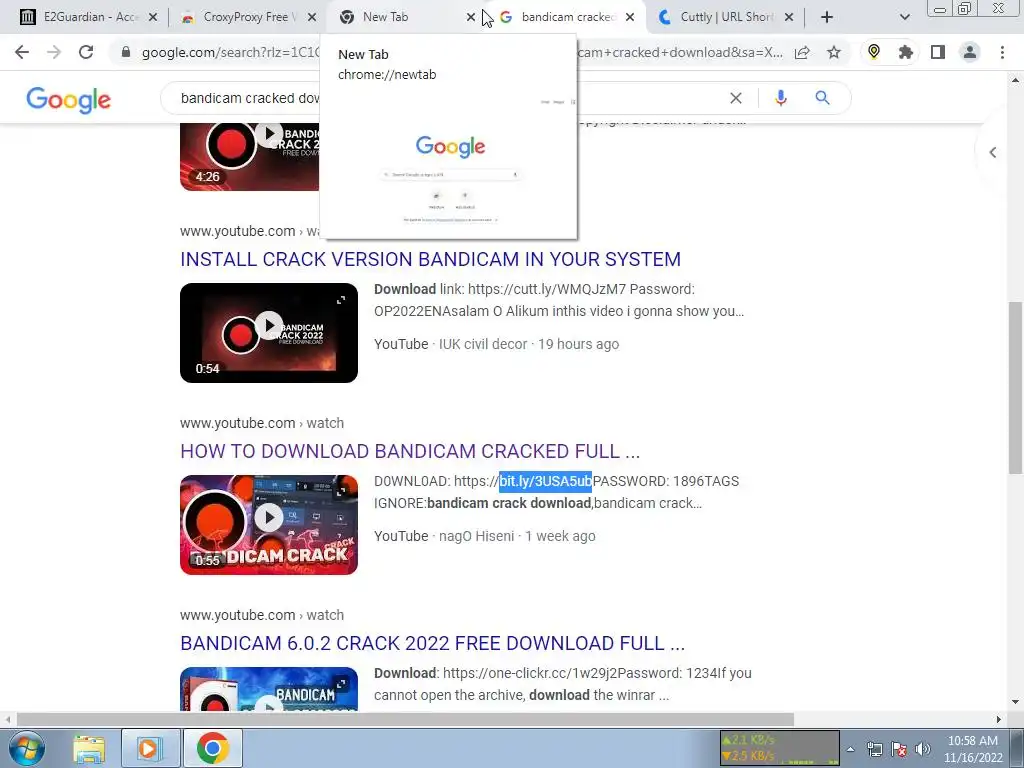Image resolution: width=1024 pixels, height=768 pixels.
Task: Share this page via share icon
Action: pos(802,52)
